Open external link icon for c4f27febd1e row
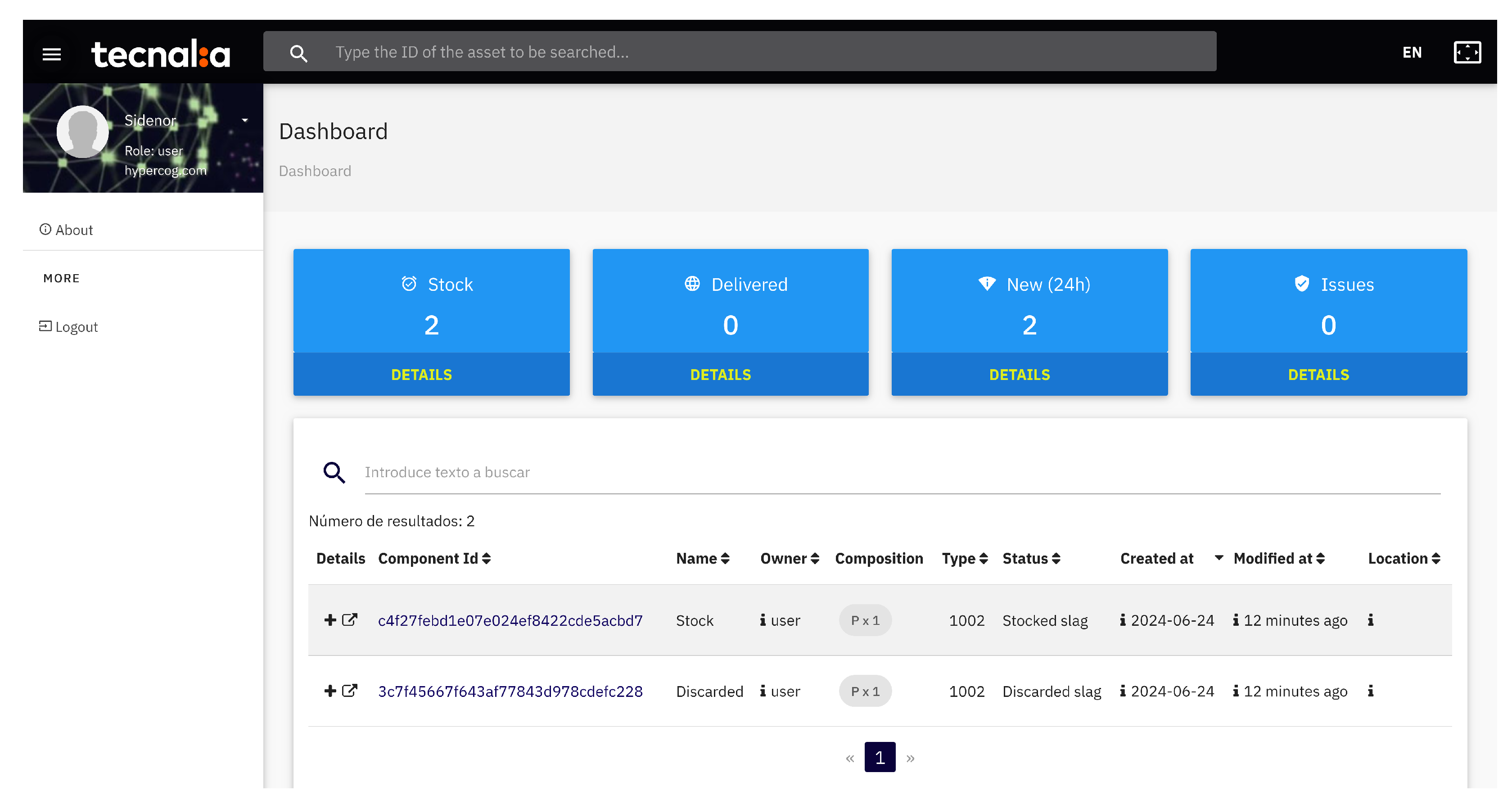This screenshot has width=1512, height=809. pyautogui.click(x=350, y=620)
